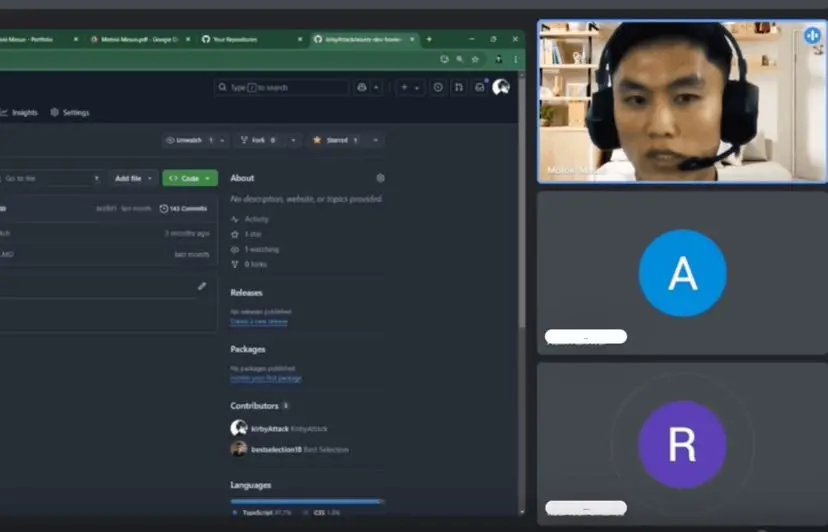Open the Issues icon in GitHub header
The image size is (828, 532).
(438, 88)
